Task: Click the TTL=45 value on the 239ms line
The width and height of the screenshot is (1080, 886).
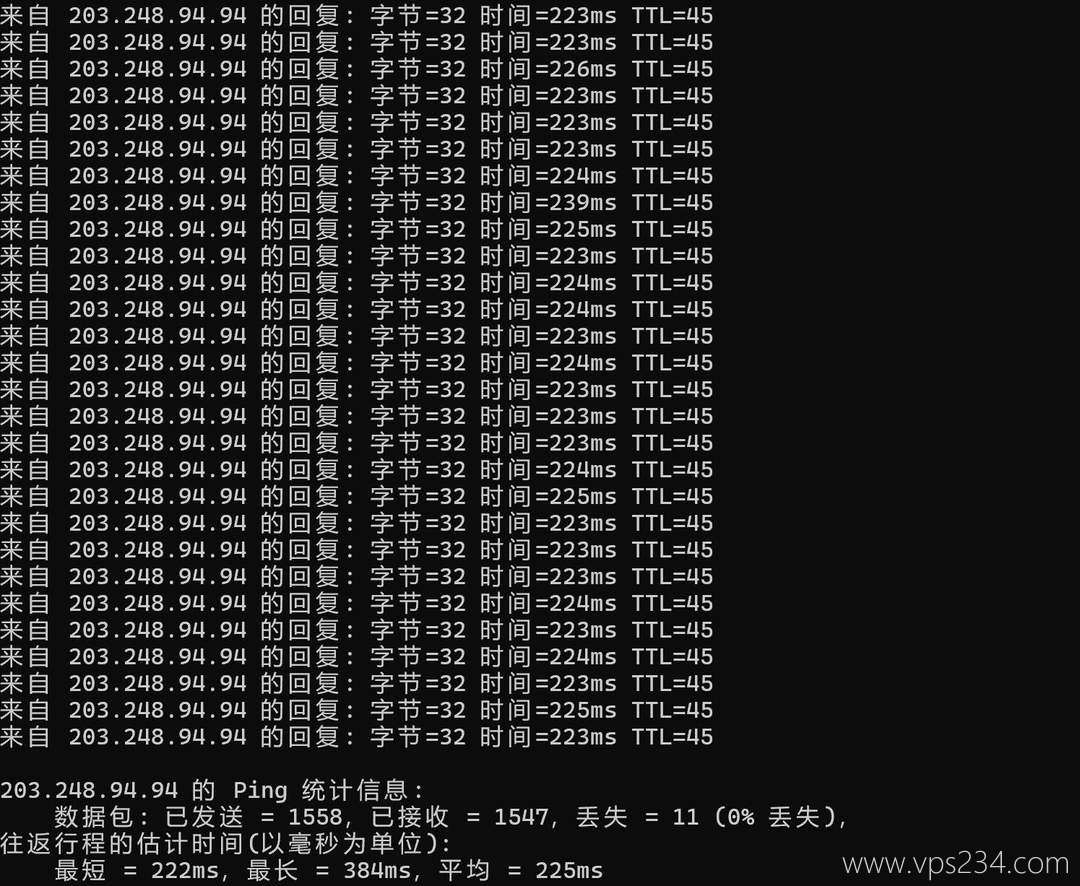Action: point(672,203)
